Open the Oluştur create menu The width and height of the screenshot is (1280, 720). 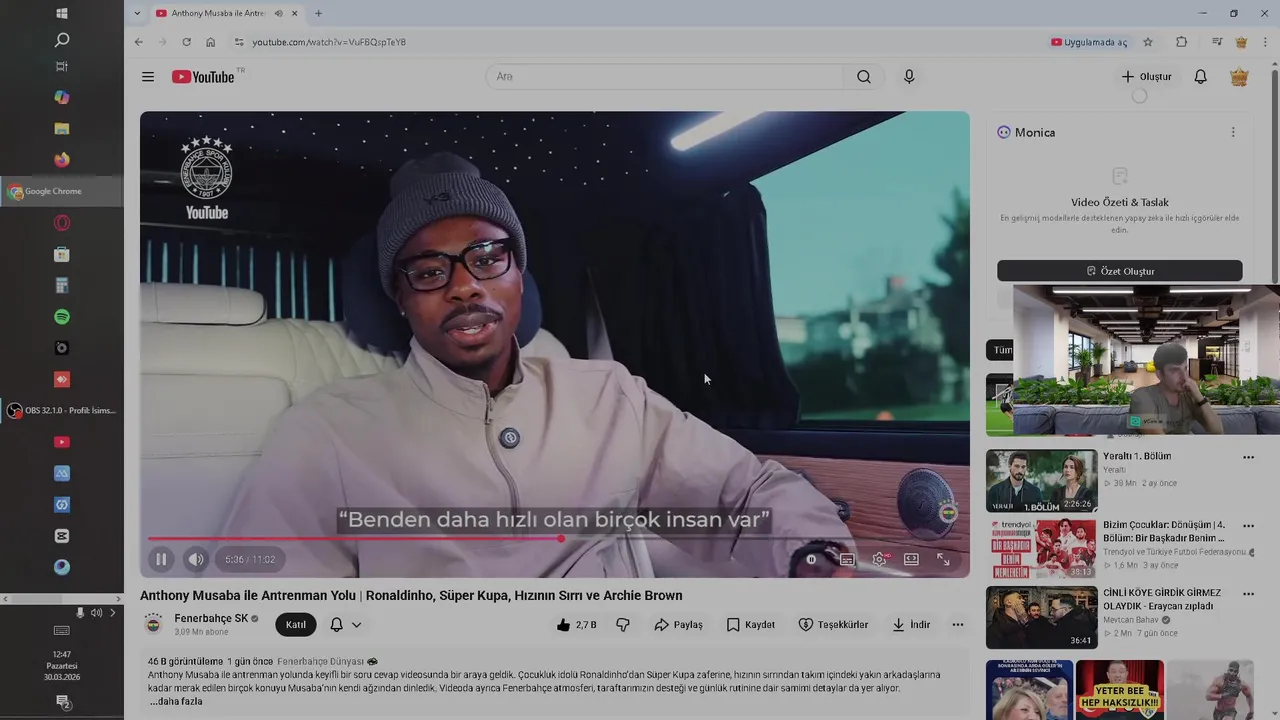coord(1146,77)
